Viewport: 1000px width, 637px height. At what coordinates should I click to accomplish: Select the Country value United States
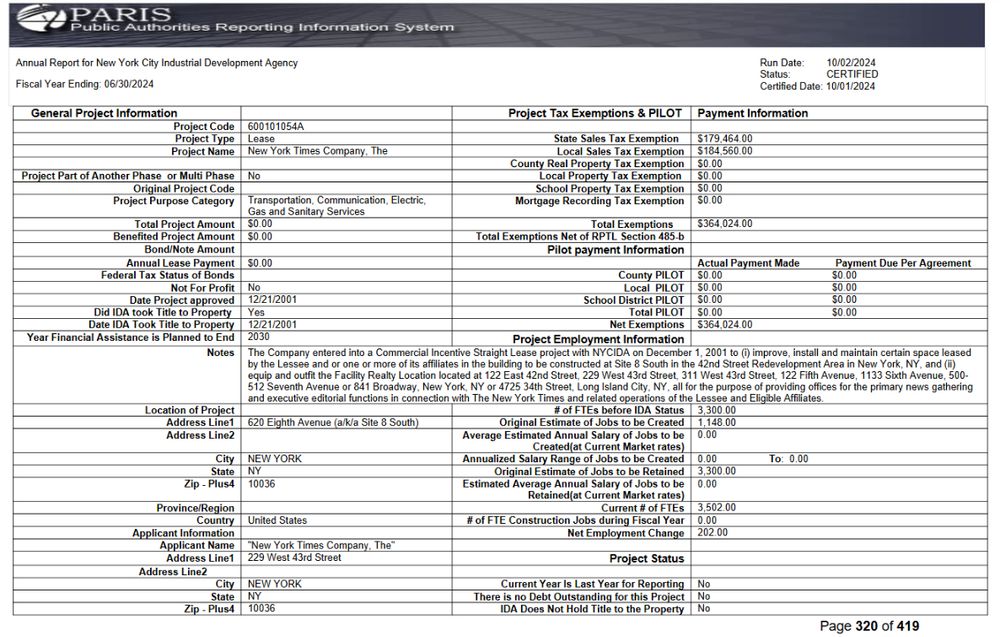click(x=277, y=520)
